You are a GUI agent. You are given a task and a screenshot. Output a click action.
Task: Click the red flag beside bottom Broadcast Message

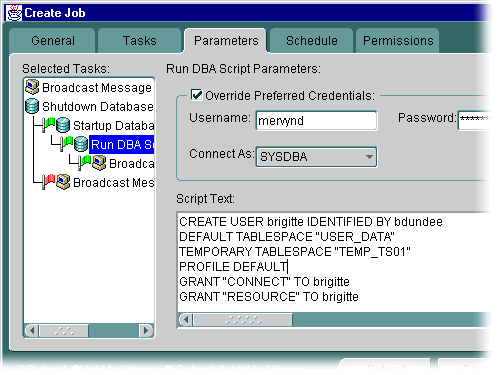point(49,181)
